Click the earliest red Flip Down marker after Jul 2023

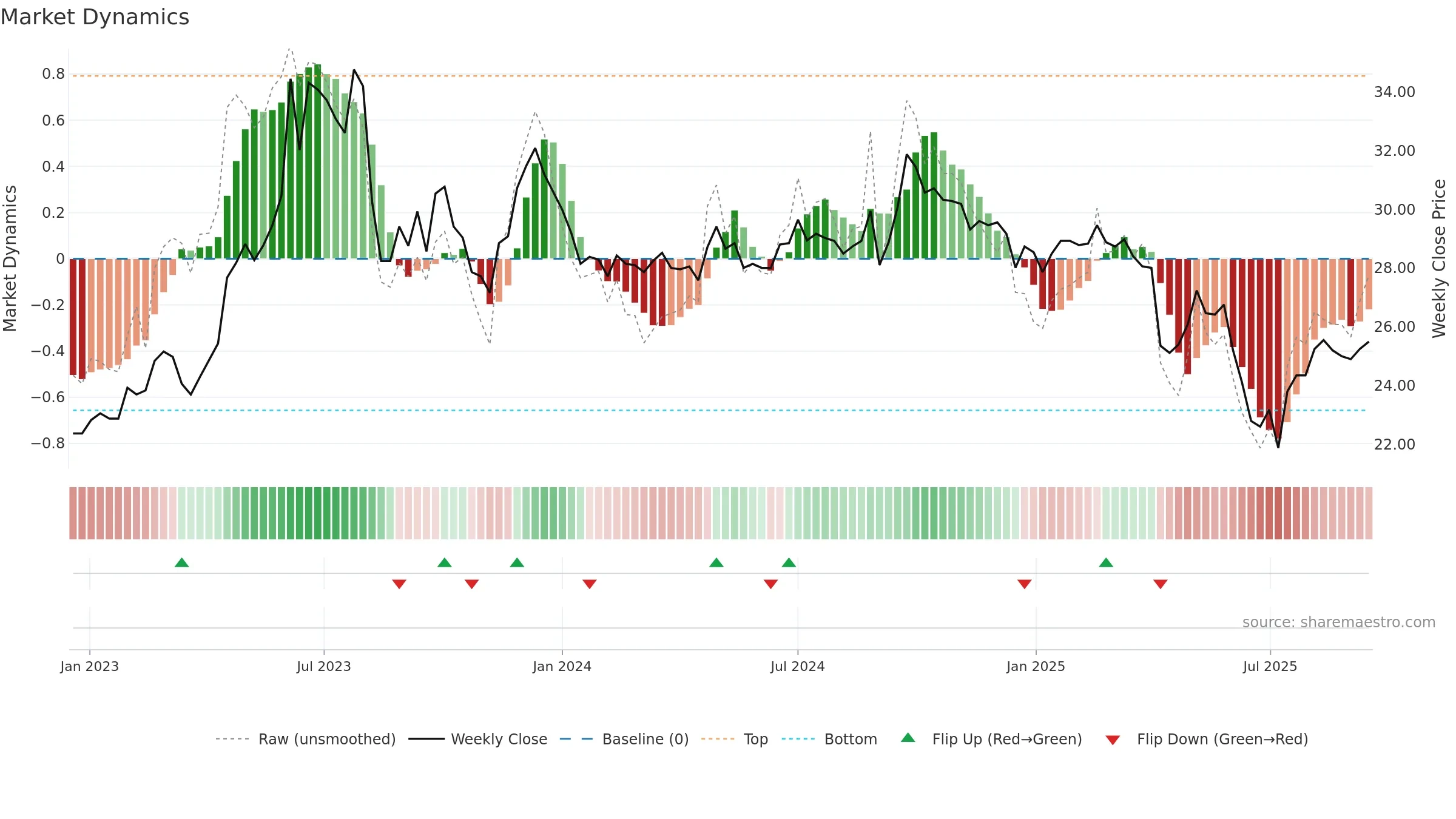coord(399,584)
